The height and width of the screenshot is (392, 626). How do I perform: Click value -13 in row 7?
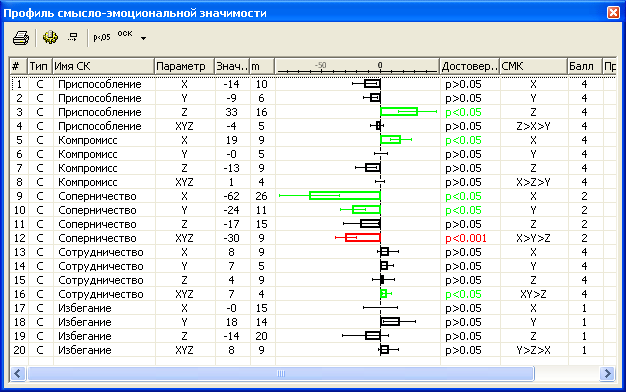(232, 168)
